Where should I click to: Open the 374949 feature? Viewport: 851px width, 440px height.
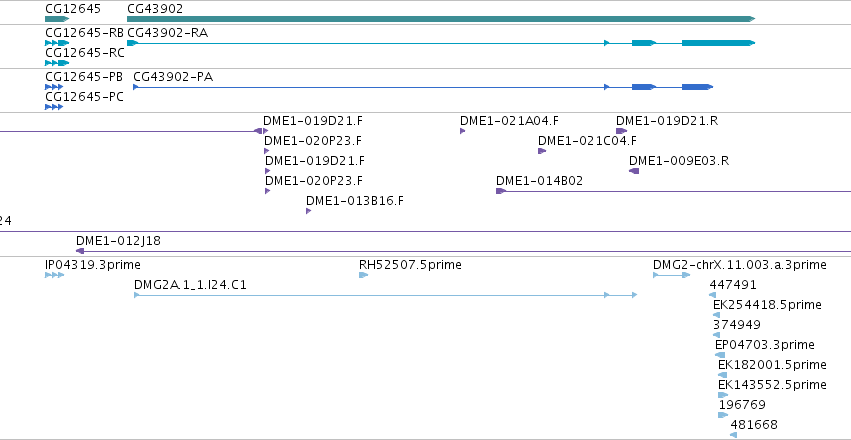[x=716, y=335]
